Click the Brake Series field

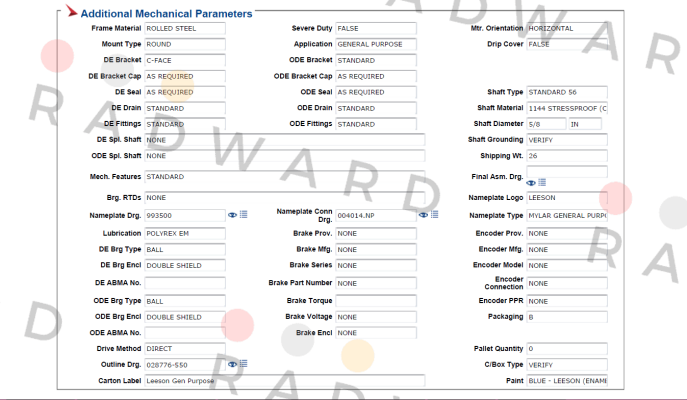coord(376,265)
